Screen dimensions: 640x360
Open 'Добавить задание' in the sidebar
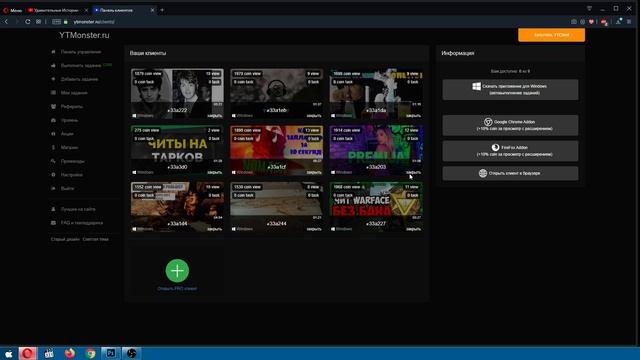pyautogui.click(x=79, y=79)
